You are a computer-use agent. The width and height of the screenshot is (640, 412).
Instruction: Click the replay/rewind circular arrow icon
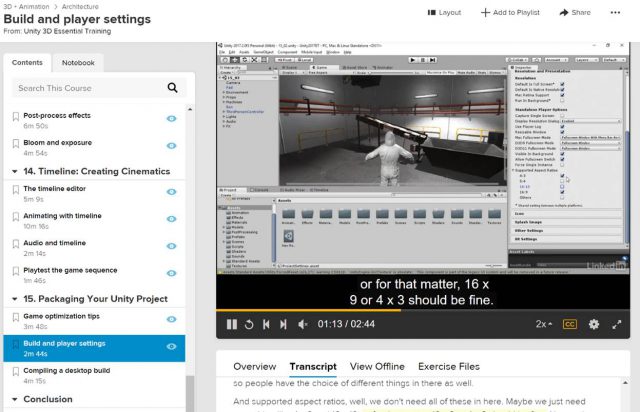(249, 325)
